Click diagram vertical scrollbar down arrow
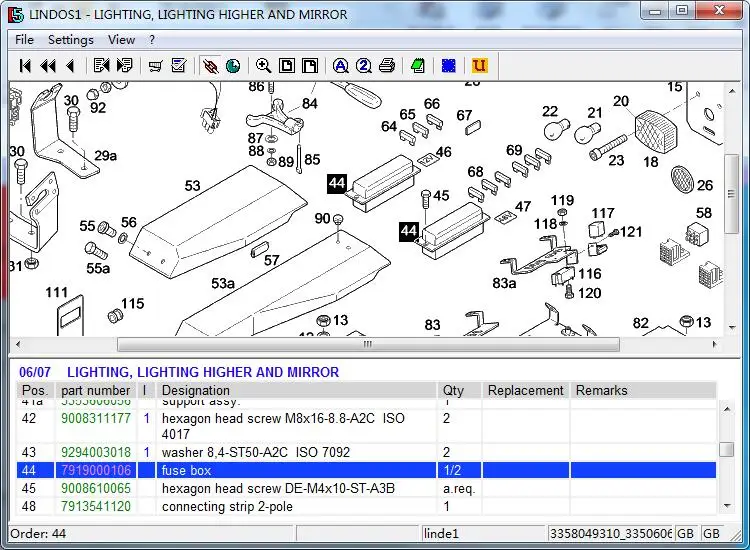This screenshot has width=750, height=550. pos(732,328)
